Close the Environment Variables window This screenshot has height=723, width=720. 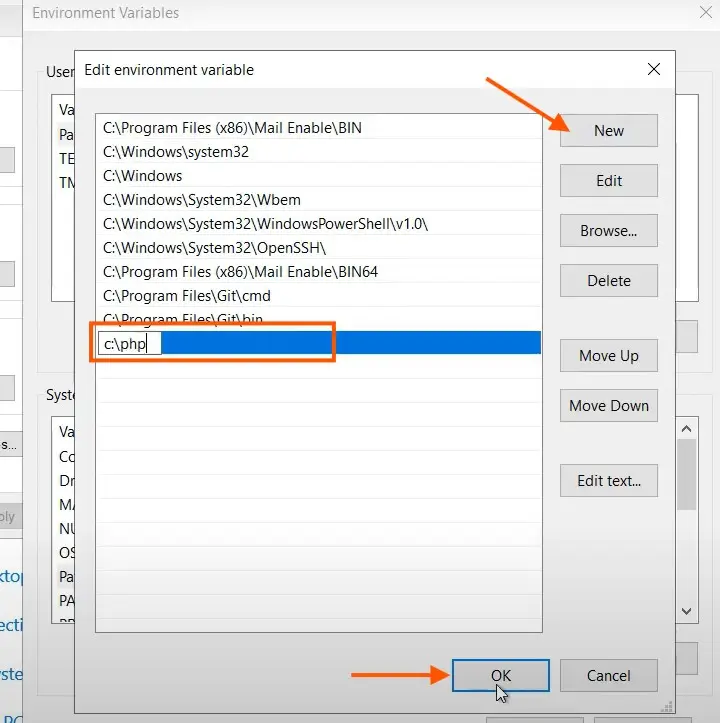[706, 12]
